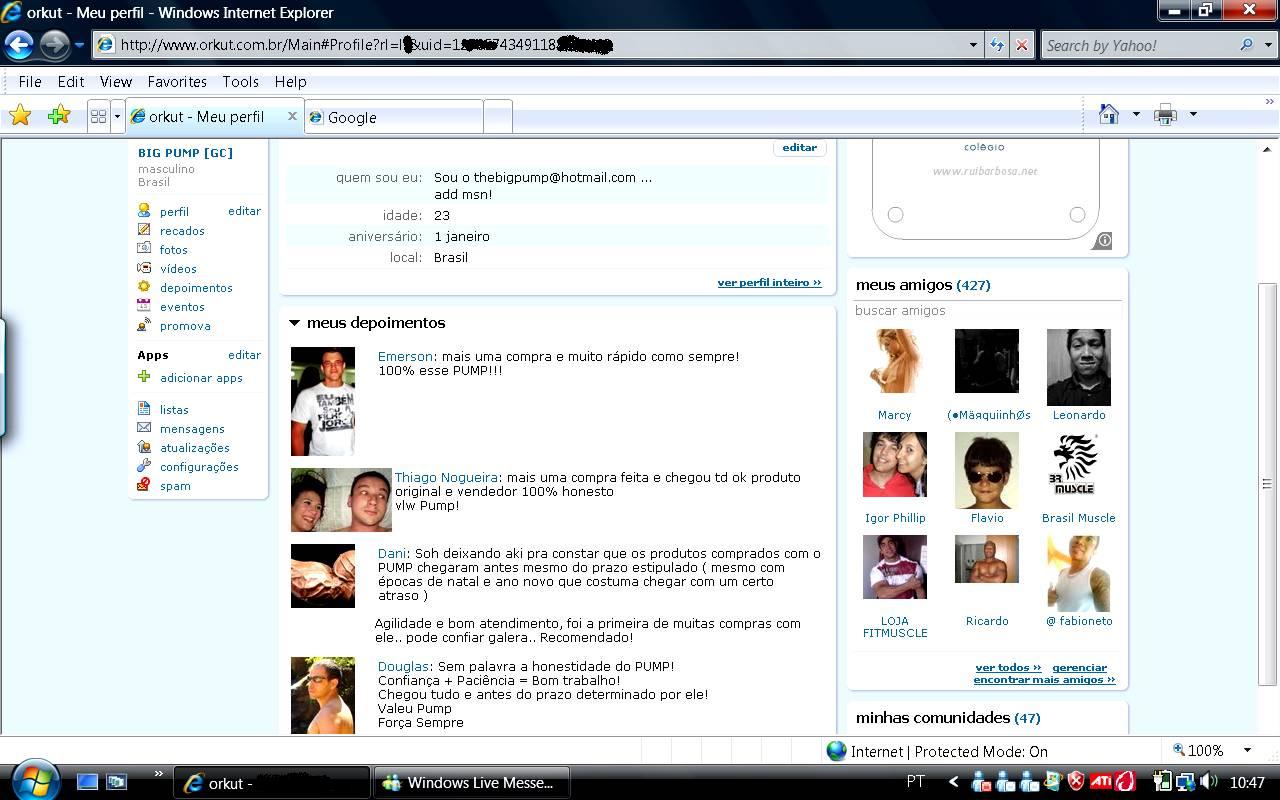
Task: Refresh the page using the refresh icon
Action: (997, 45)
